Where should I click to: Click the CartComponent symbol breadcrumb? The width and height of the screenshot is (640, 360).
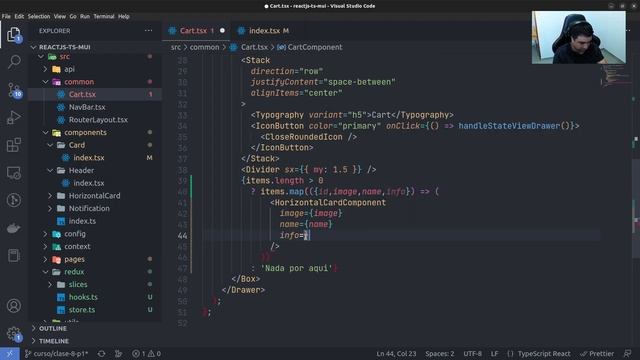(x=310, y=47)
